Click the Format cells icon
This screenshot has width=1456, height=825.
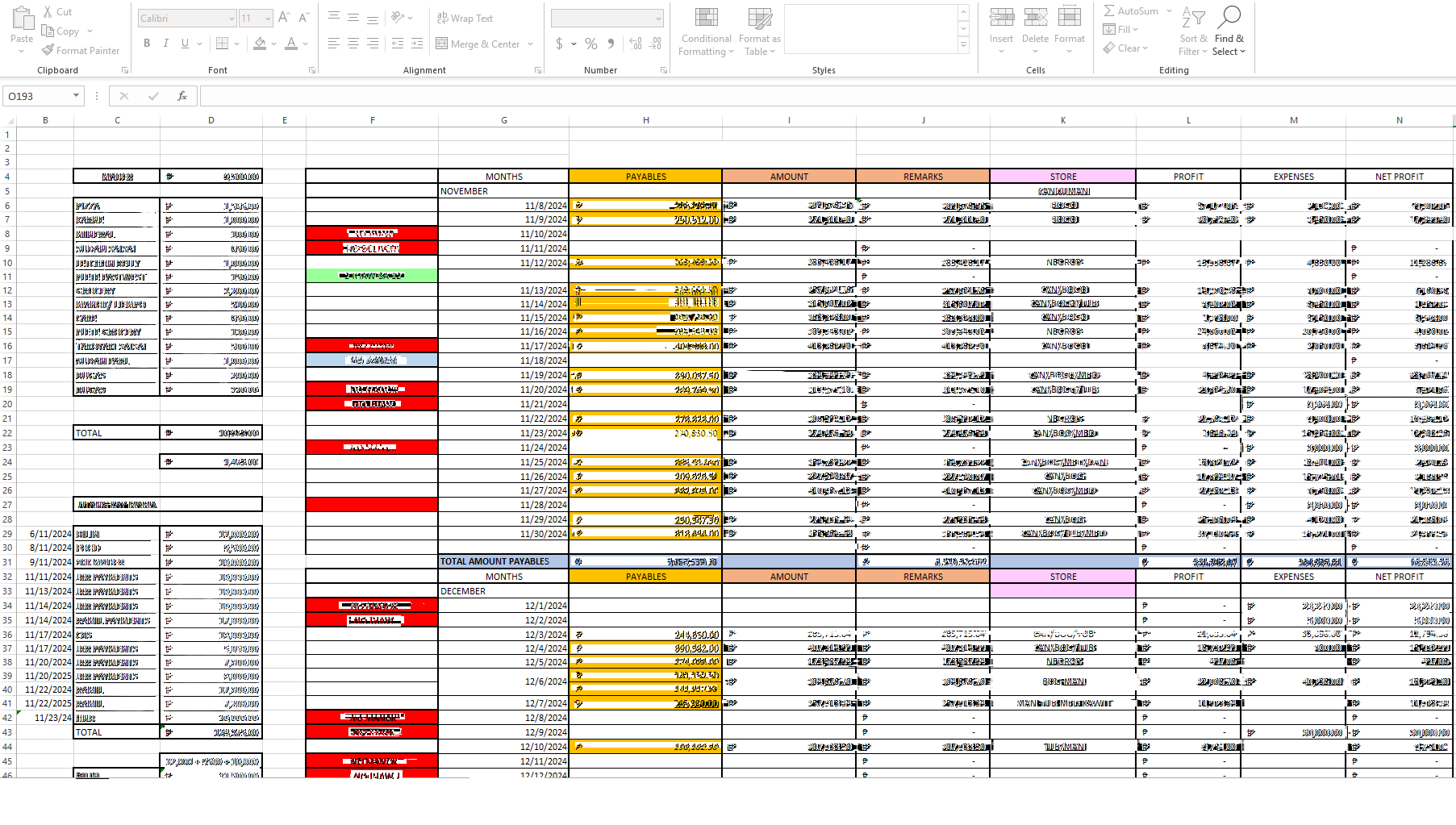tap(1070, 17)
